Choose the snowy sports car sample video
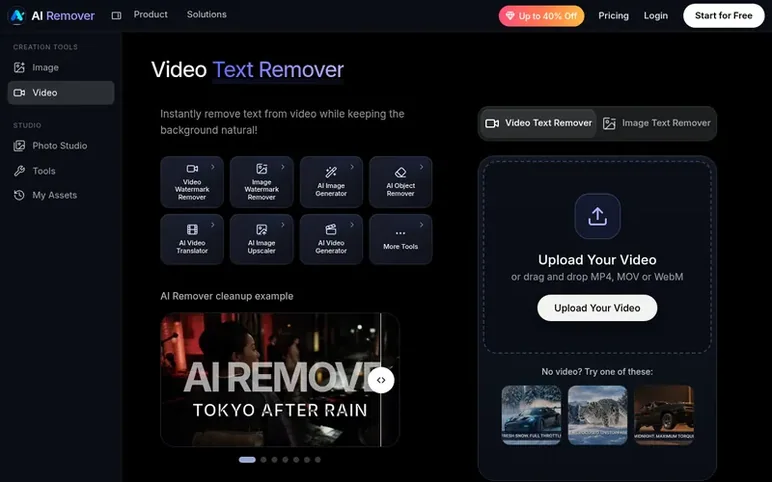This screenshot has width=772, height=482. pyautogui.click(x=531, y=415)
